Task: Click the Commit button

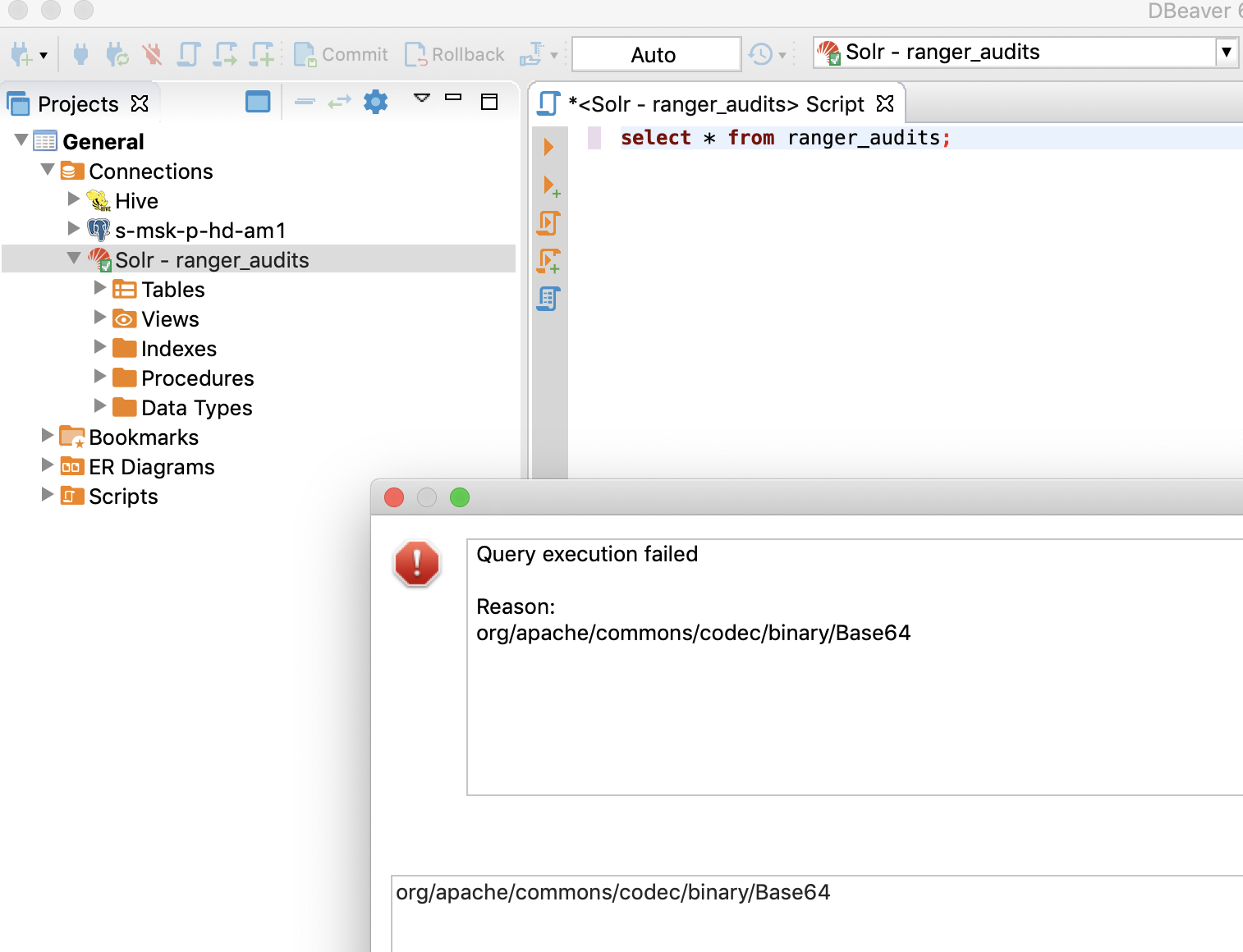Action: [x=341, y=55]
